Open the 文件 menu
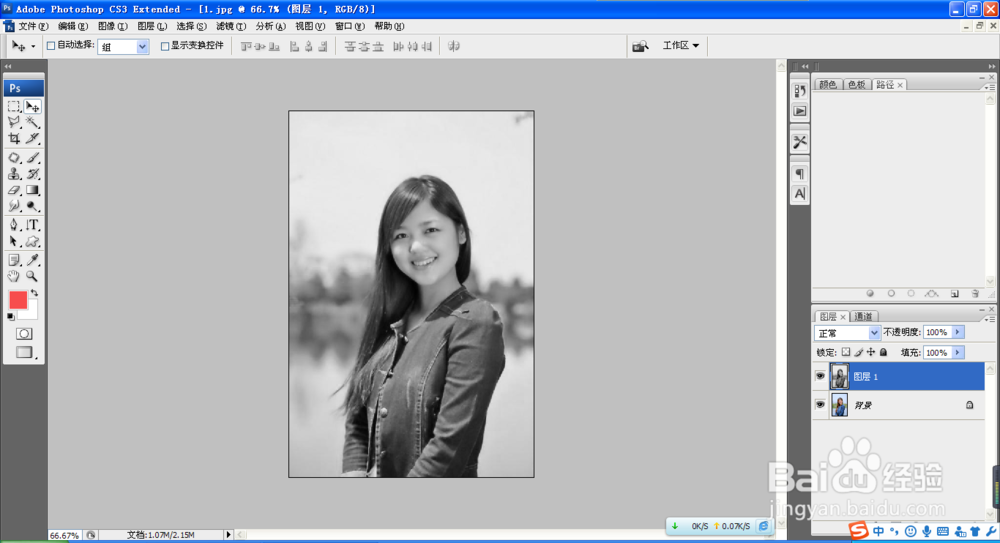The height and width of the screenshot is (543, 1000). click(x=32, y=26)
